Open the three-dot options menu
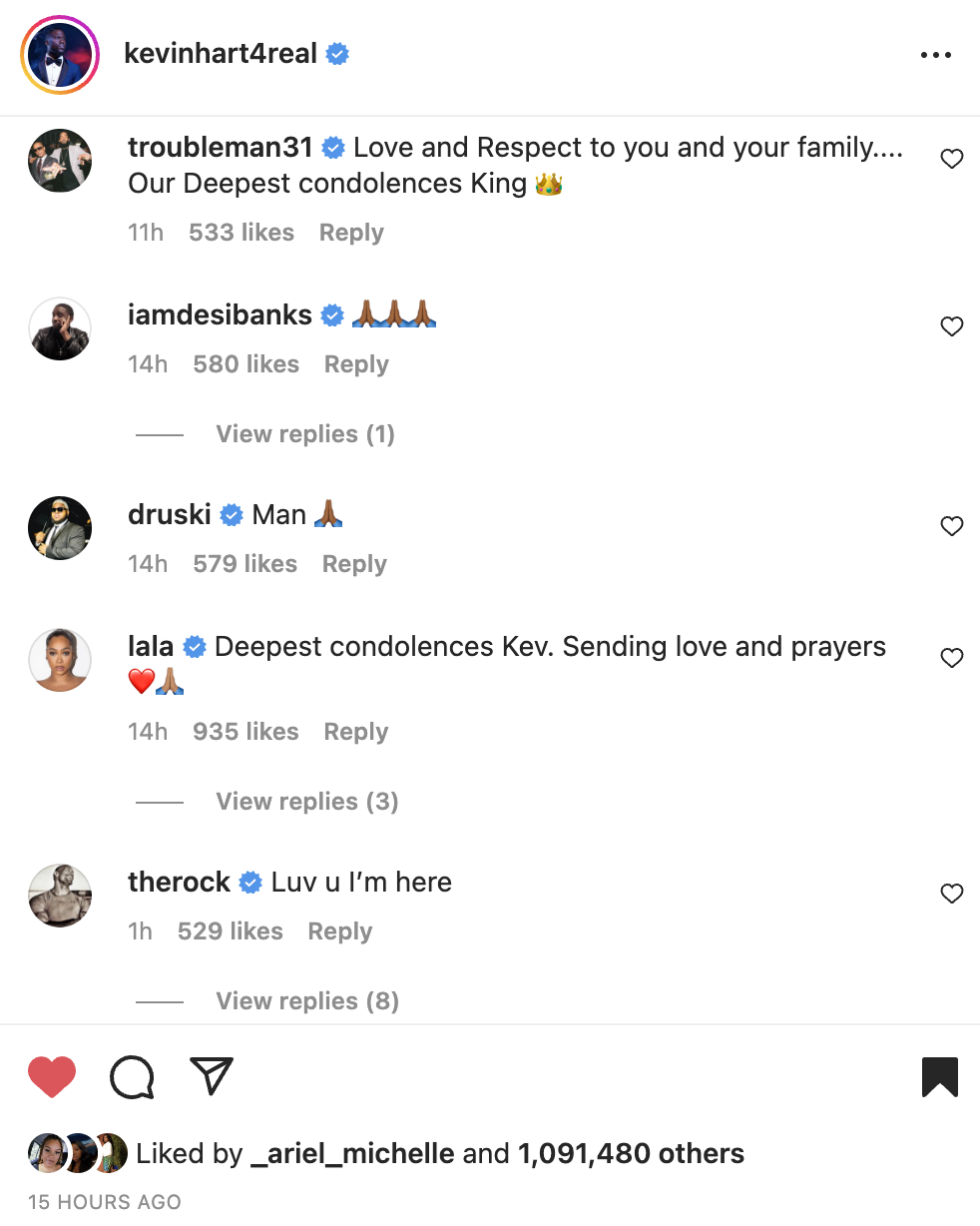 pos(936,55)
